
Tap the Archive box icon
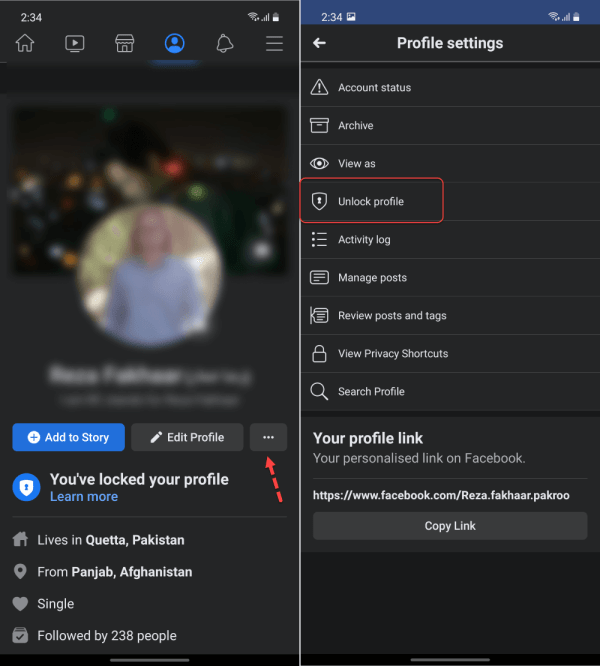(319, 126)
